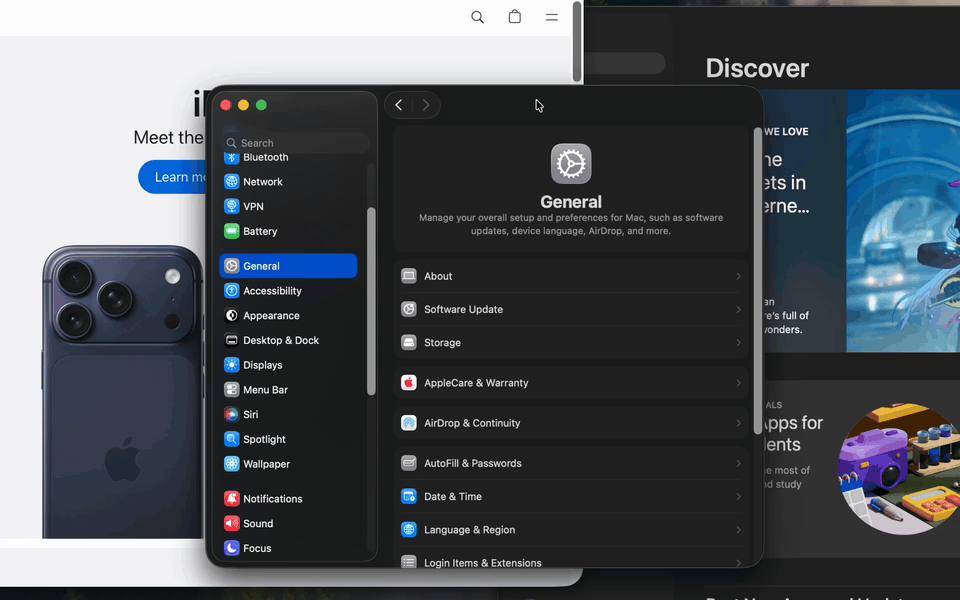Click the Menu Bar label in sidebar
The height and width of the screenshot is (600, 960).
point(265,390)
